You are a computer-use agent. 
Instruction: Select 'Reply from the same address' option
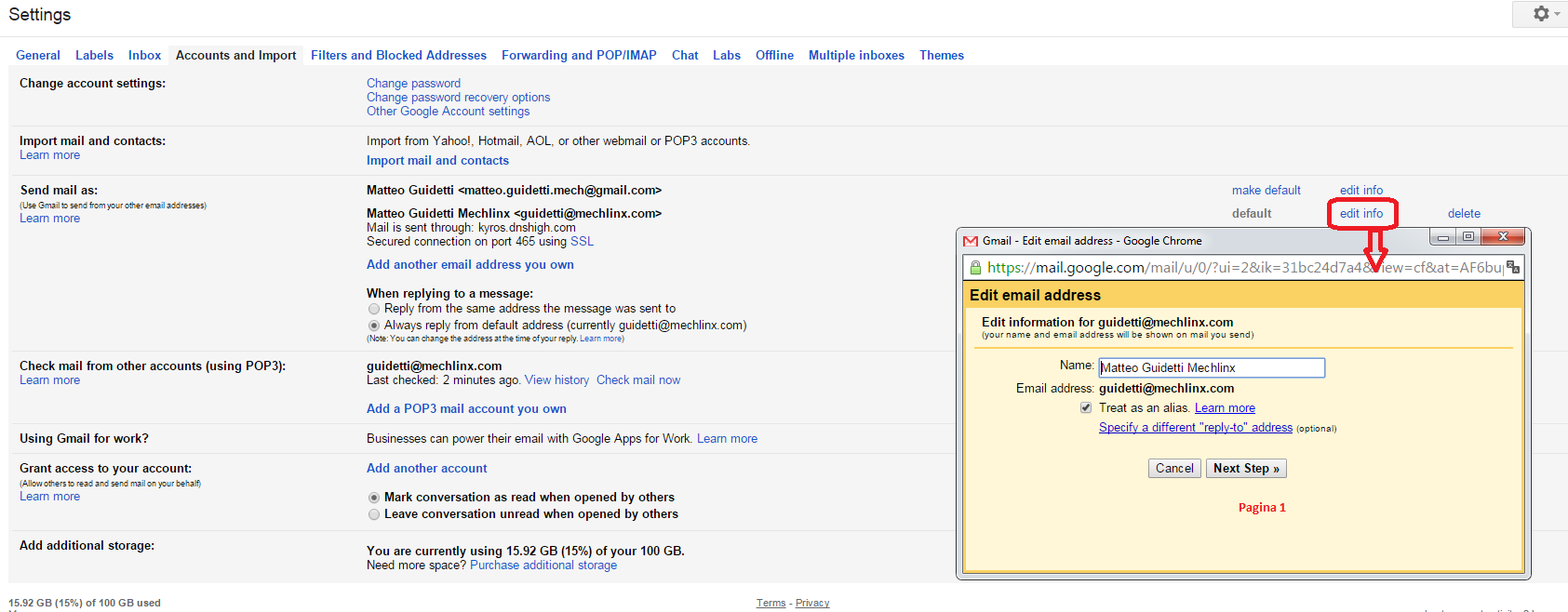374,309
